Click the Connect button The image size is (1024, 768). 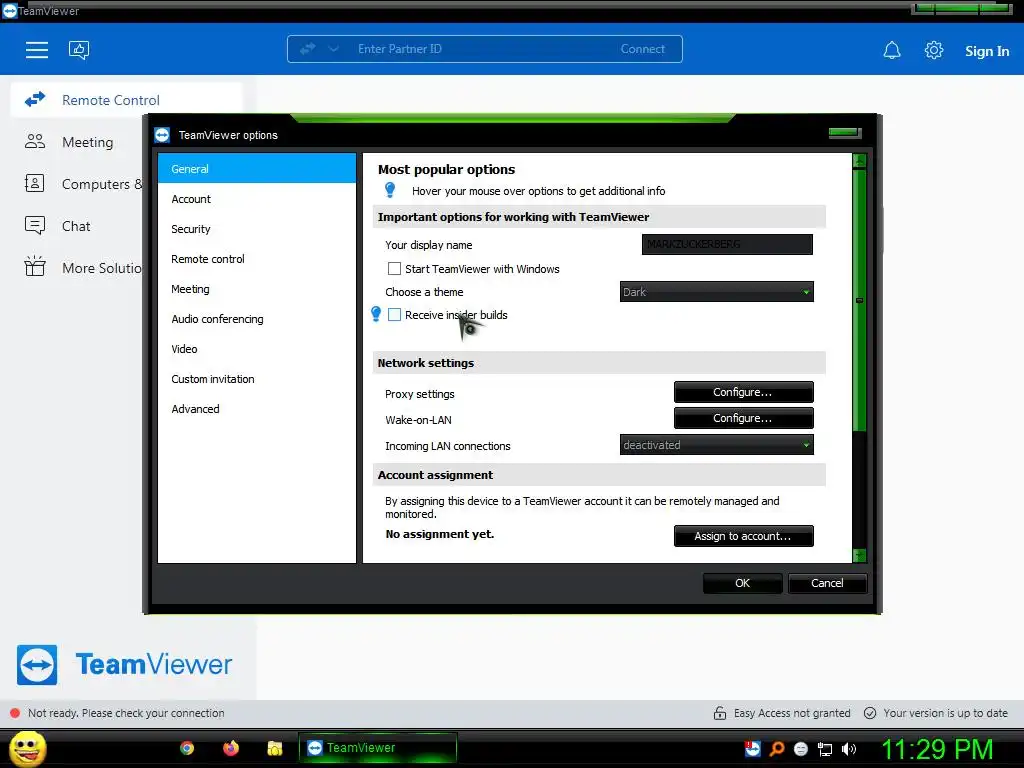pyautogui.click(x=643, y=49)
